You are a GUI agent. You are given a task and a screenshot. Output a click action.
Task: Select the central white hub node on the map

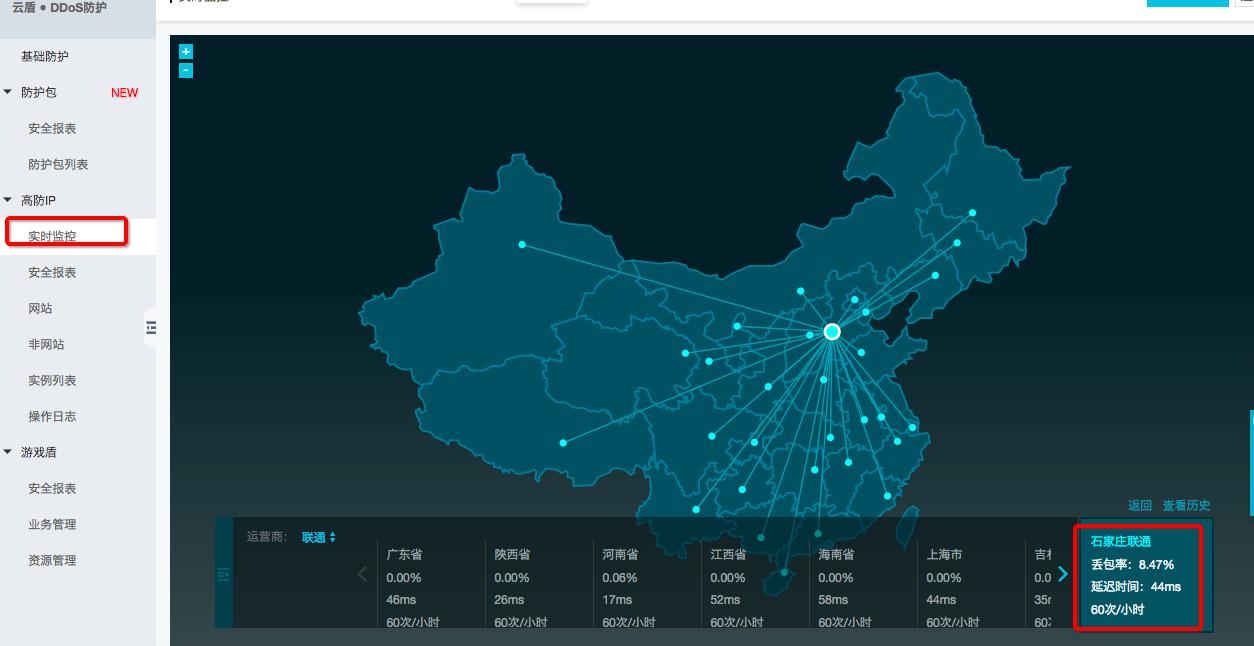pyautogui.click(x=831, y=331)
